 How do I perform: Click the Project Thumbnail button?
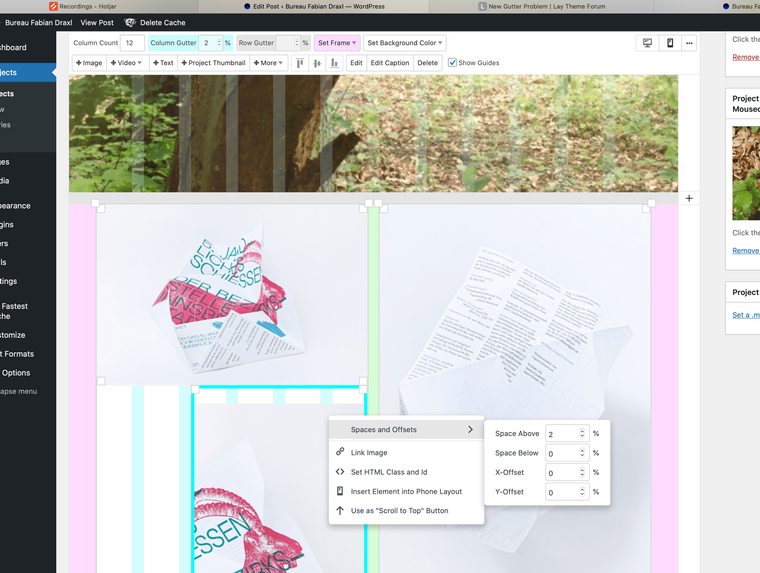[213, 63]
